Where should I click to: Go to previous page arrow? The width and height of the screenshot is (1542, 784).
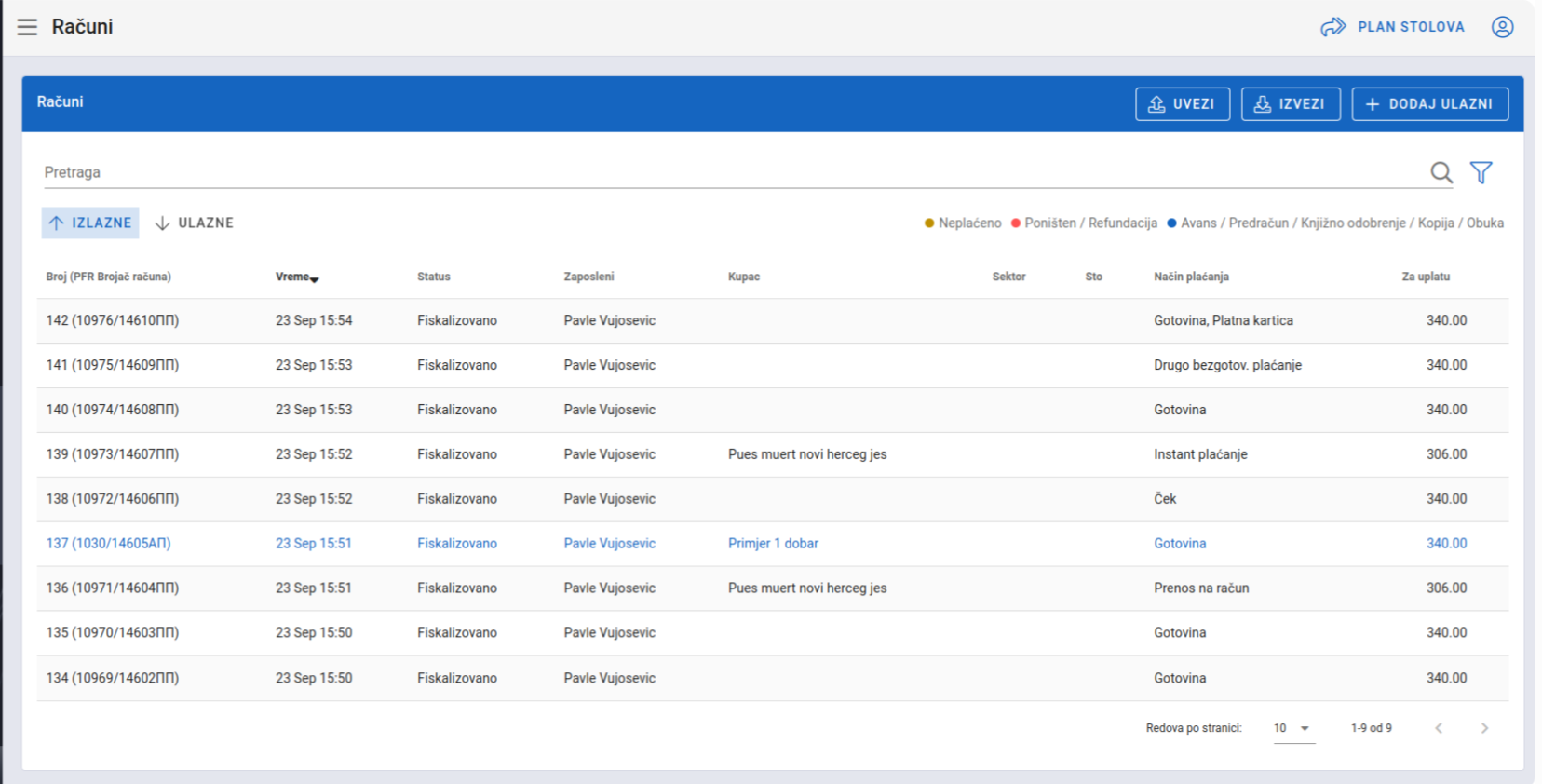pyautogui.click(x=1439, y=728)
